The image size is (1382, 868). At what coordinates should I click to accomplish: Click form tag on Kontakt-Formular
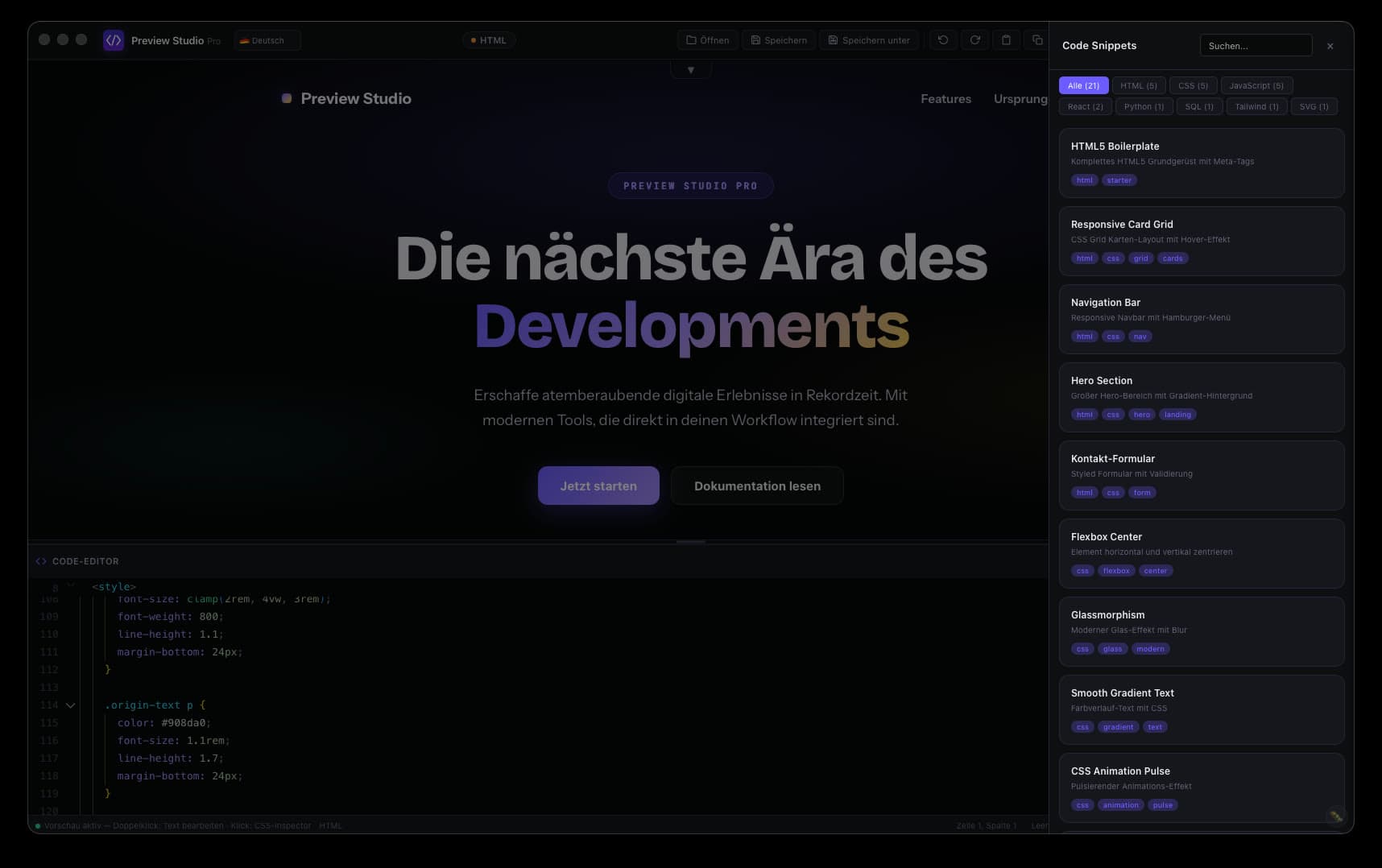(x=1141, y=493)
